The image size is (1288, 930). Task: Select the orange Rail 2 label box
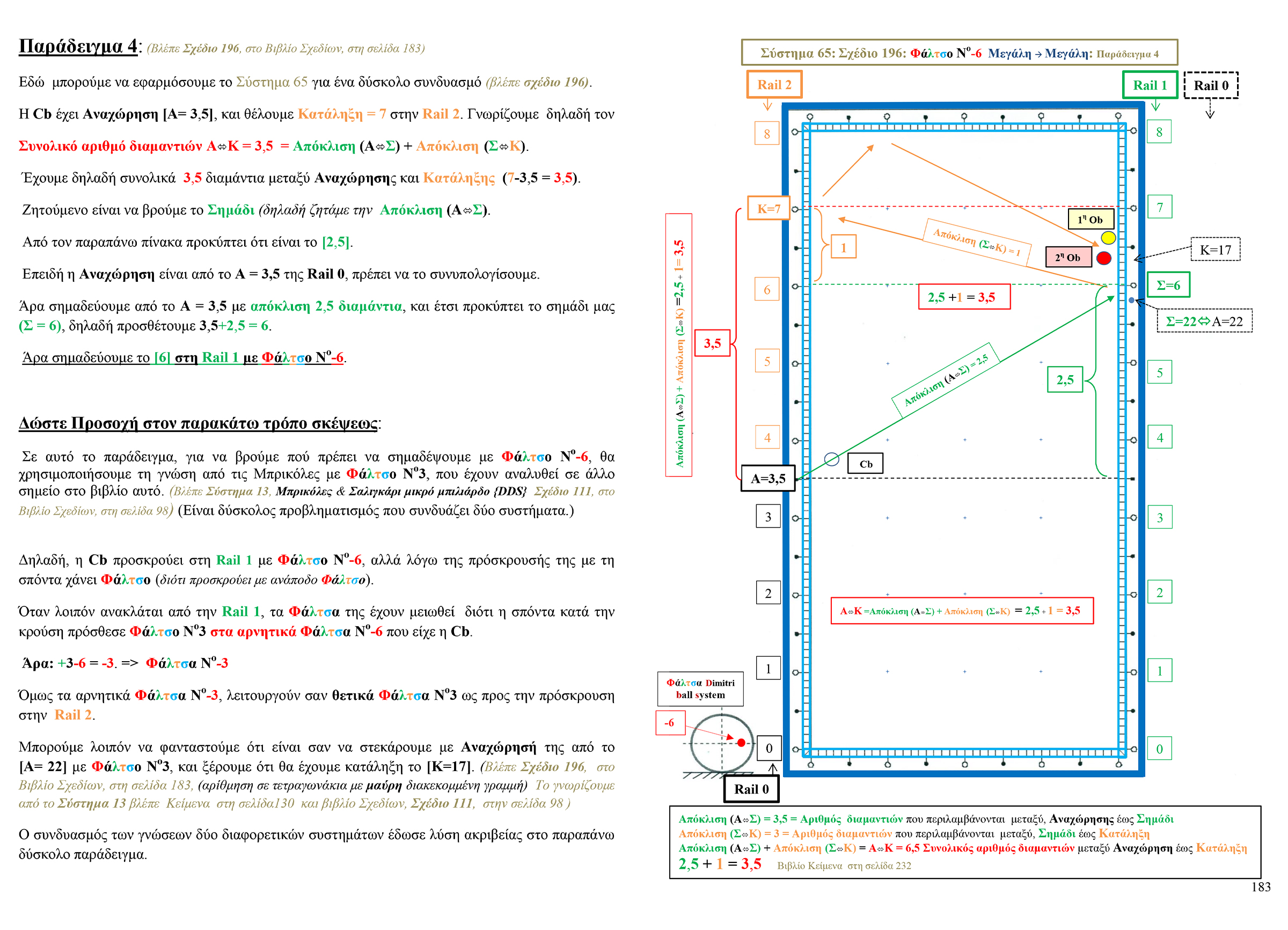point(774,85)
